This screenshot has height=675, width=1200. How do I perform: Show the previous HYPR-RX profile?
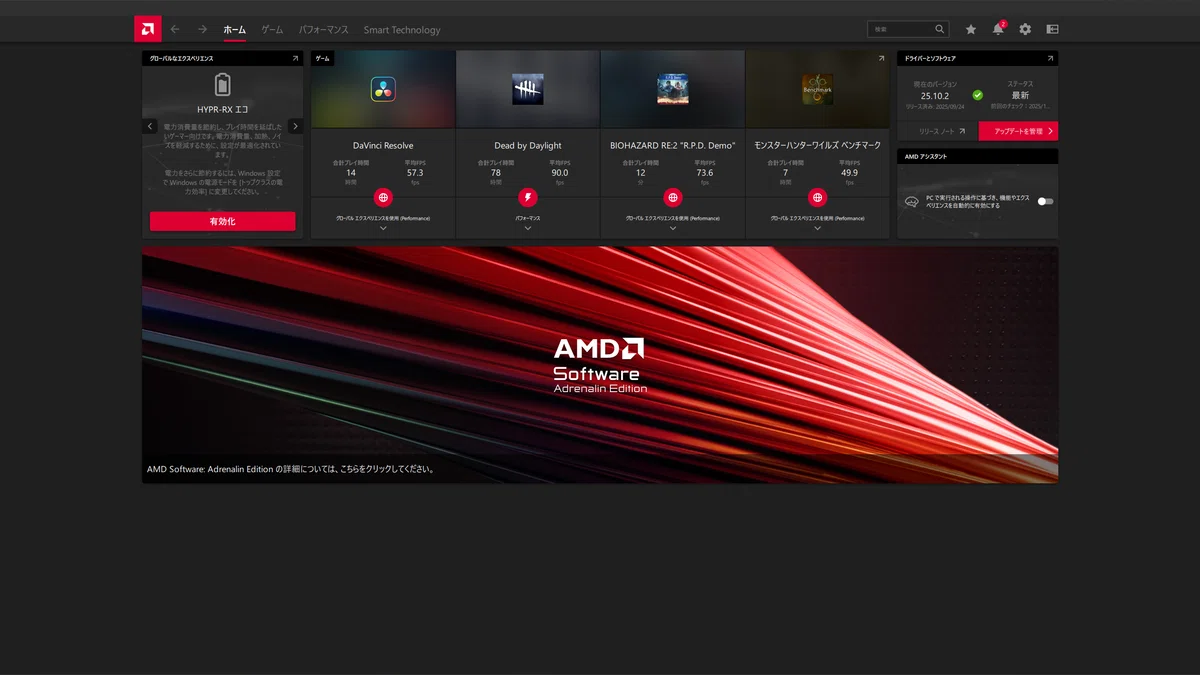(x=150, y=126)
